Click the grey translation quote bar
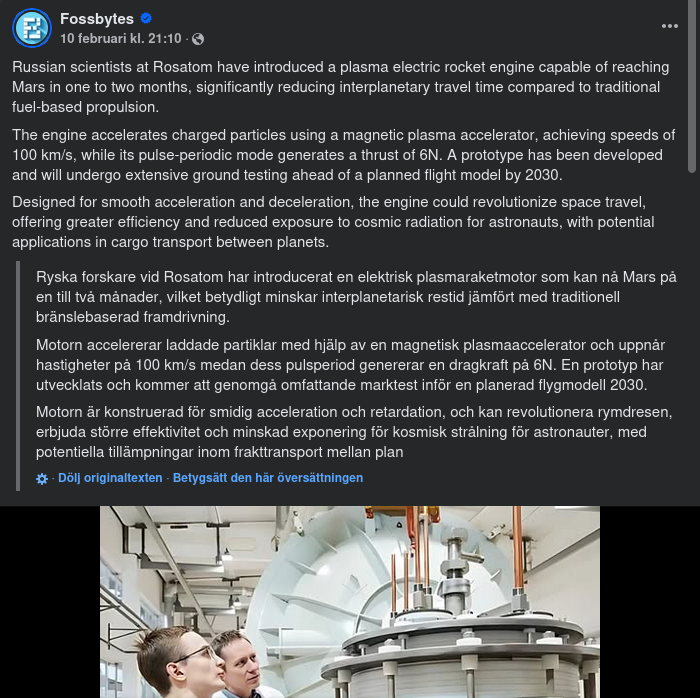Screen dimensions: 700x698 click(x=18, y=376)
